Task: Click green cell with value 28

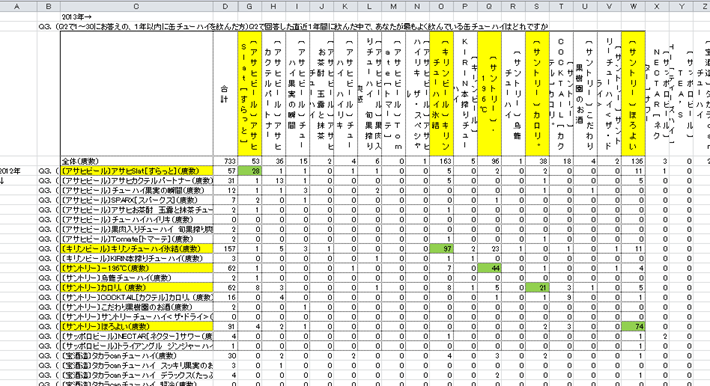Action: 249,171
